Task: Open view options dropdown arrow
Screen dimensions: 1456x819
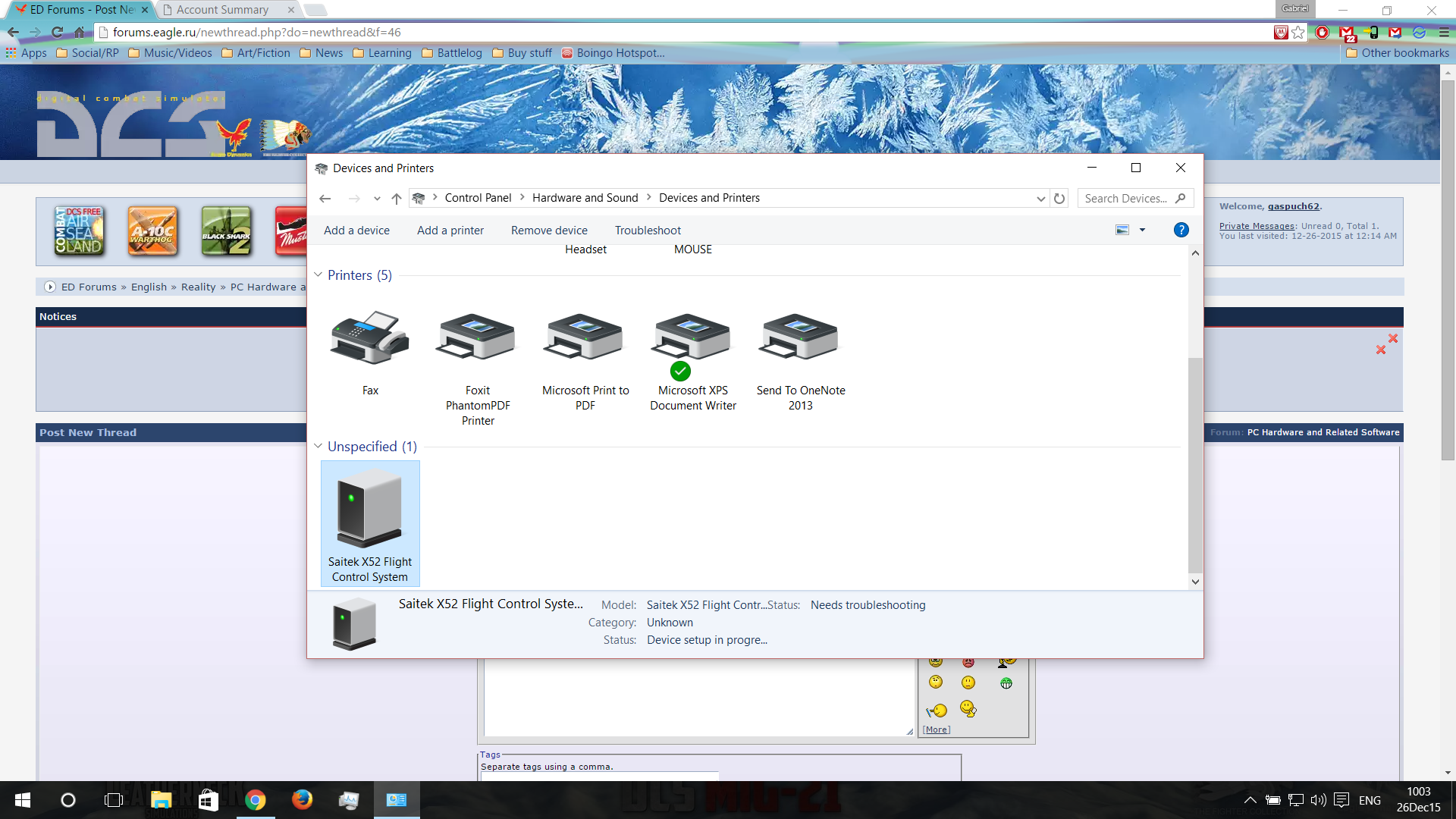Action: [x=1142, y=231]
